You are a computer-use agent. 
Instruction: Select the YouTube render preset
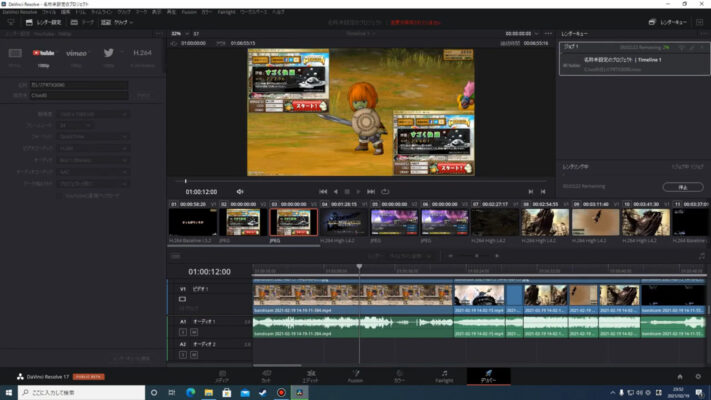tap(44, 53)
